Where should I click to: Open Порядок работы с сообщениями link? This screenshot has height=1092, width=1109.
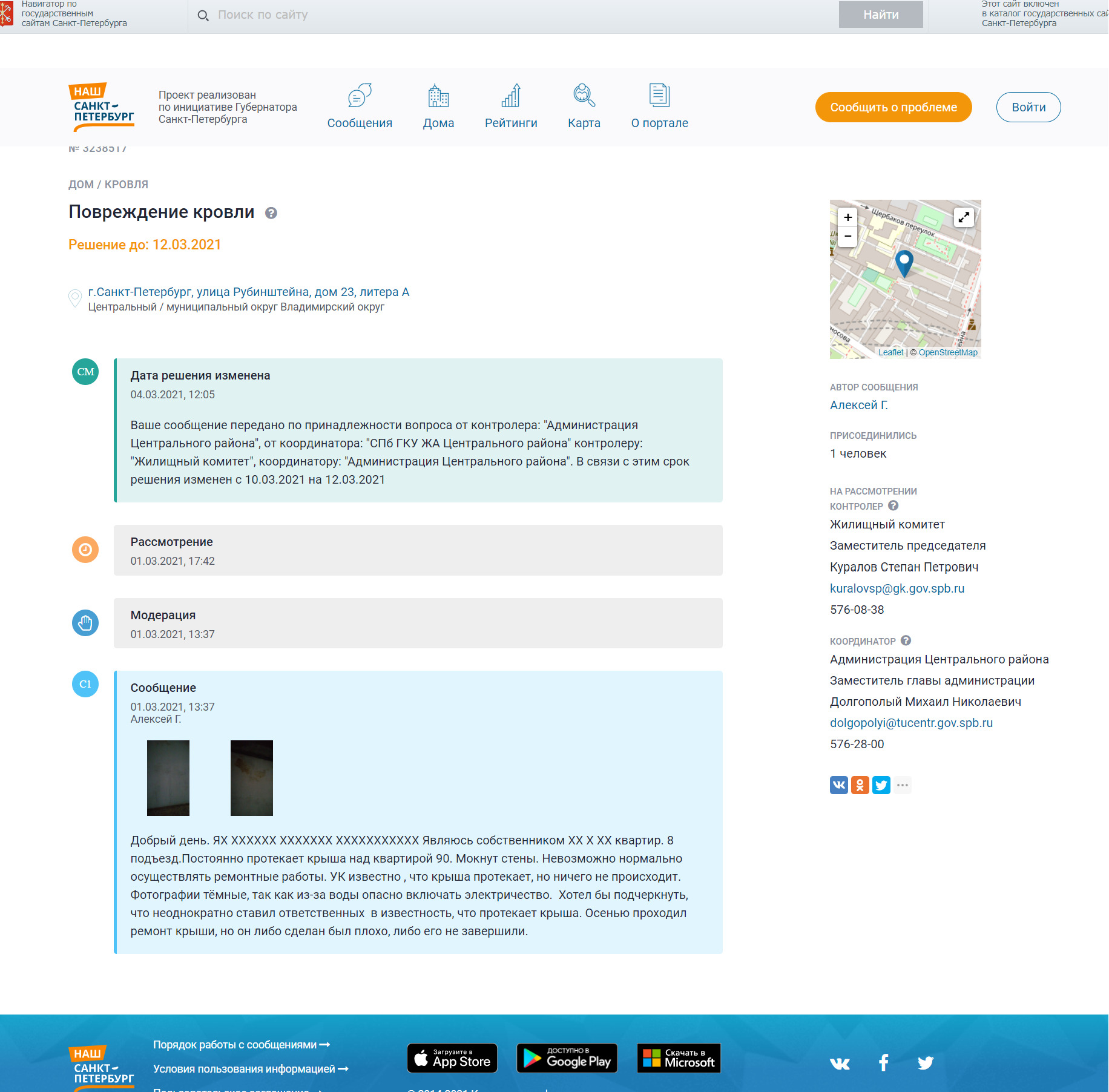[x=242, y=1045]
